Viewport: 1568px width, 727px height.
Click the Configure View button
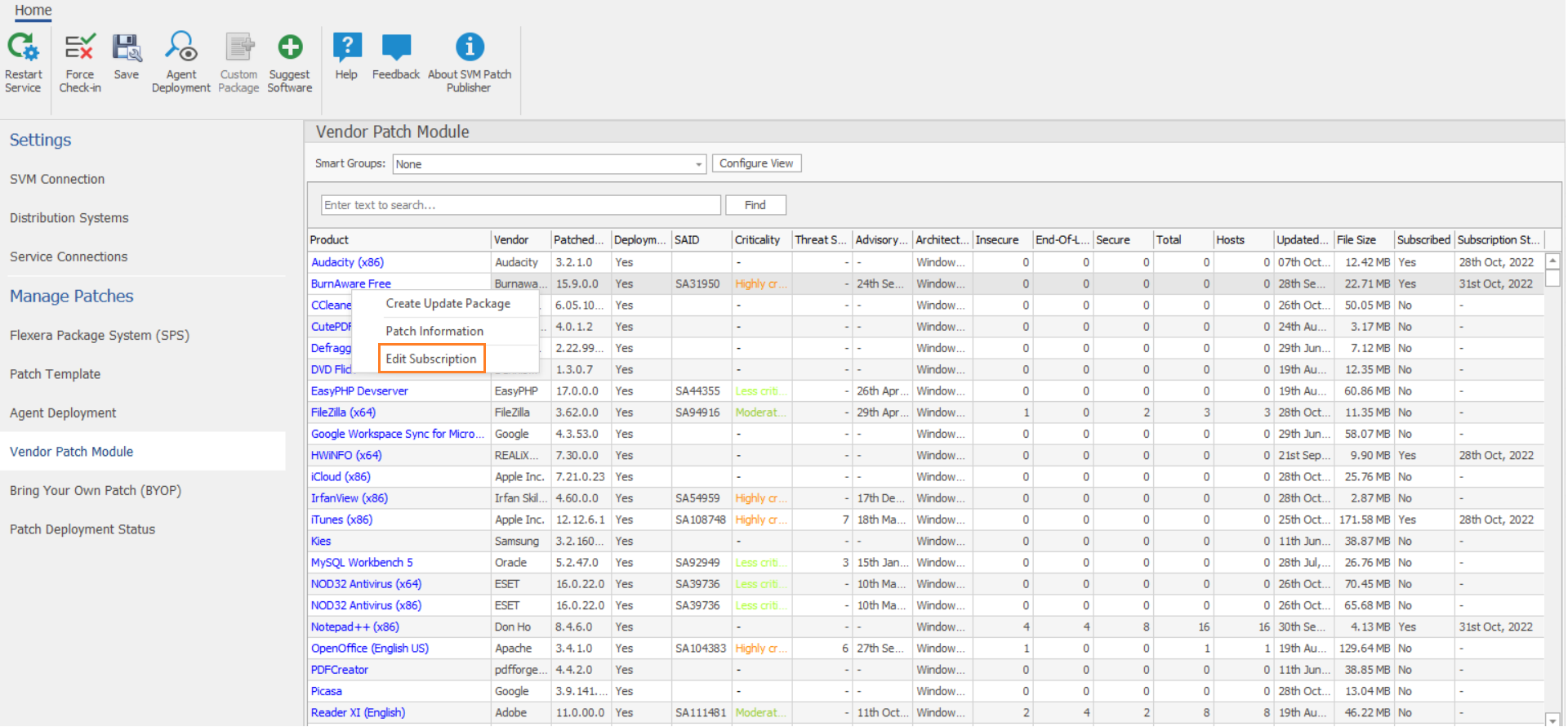click(756, 163)
